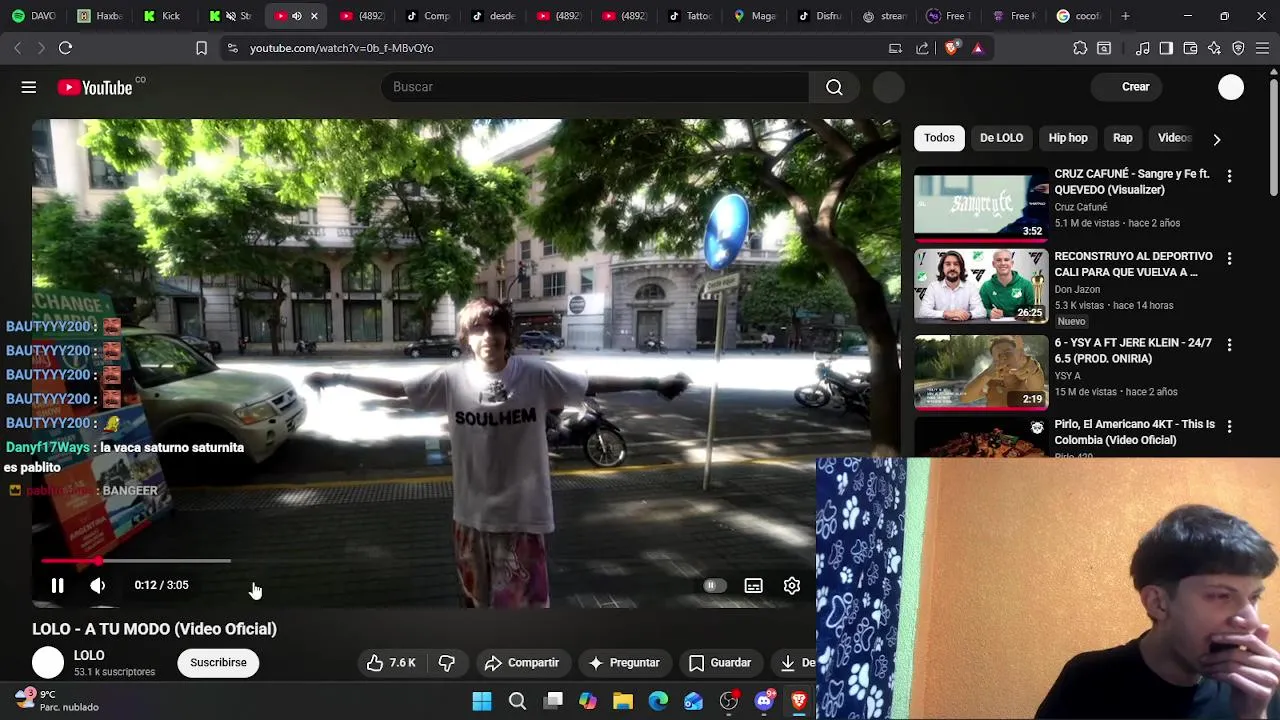Screen dimensions: 1280x720
Task: Select the Todos filter chip
Action: (939, 138)
